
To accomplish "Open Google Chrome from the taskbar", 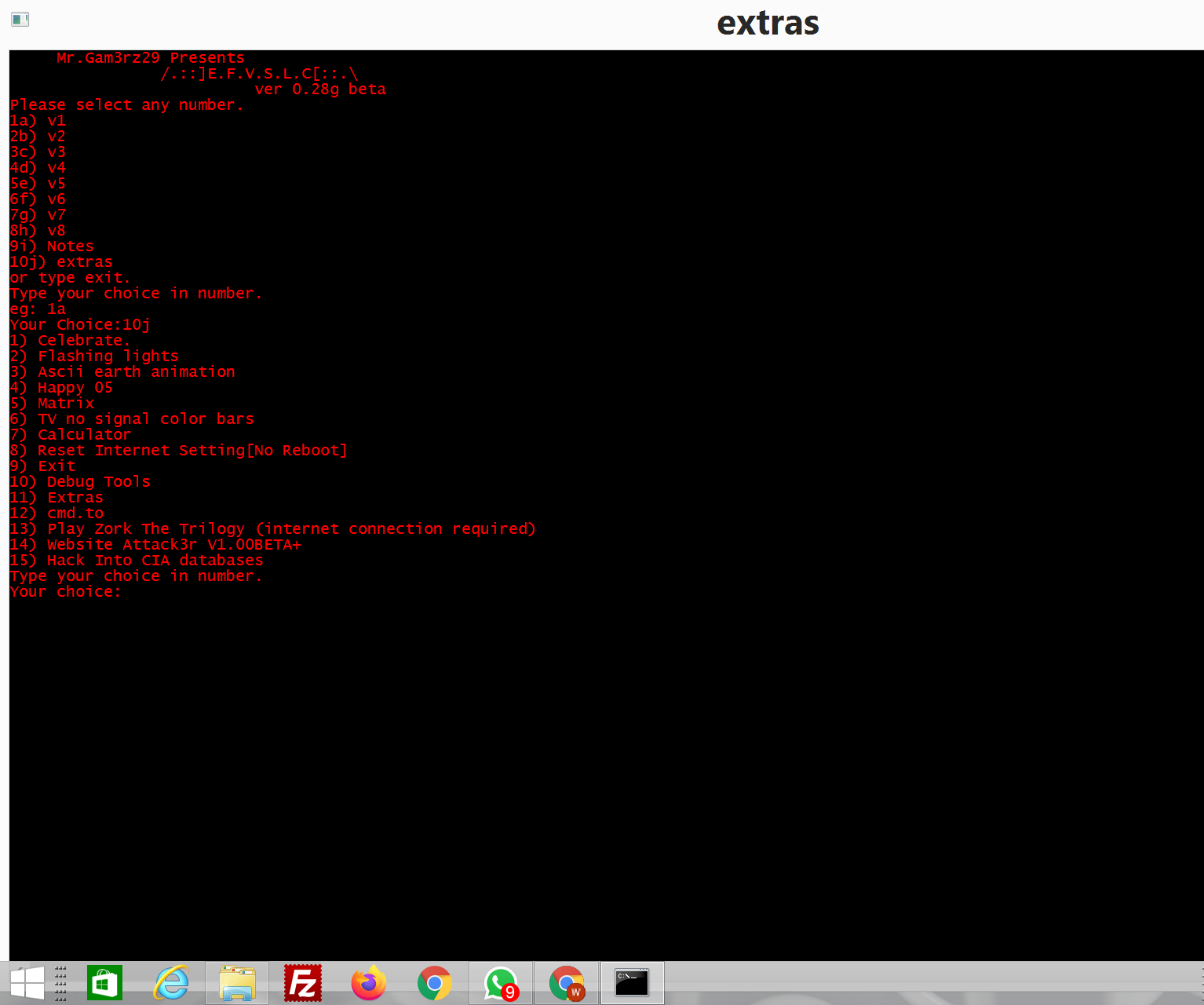I will 435,983.
